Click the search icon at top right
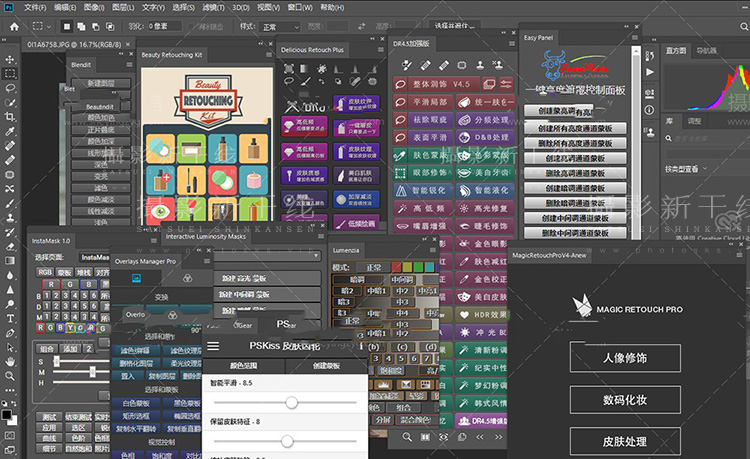This screenshot has height=459, width=750. [x=744, y=27]
